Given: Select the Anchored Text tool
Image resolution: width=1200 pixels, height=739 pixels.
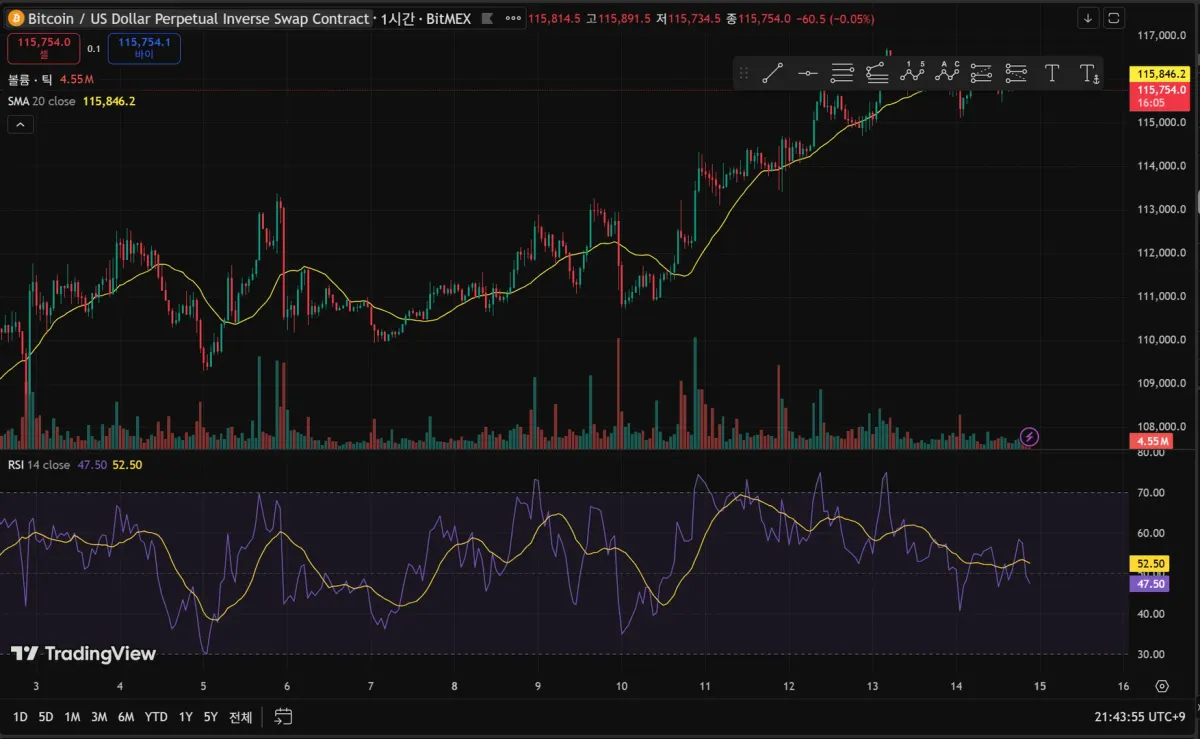Looking at the screenshot, I should [x=1089, y=72].
